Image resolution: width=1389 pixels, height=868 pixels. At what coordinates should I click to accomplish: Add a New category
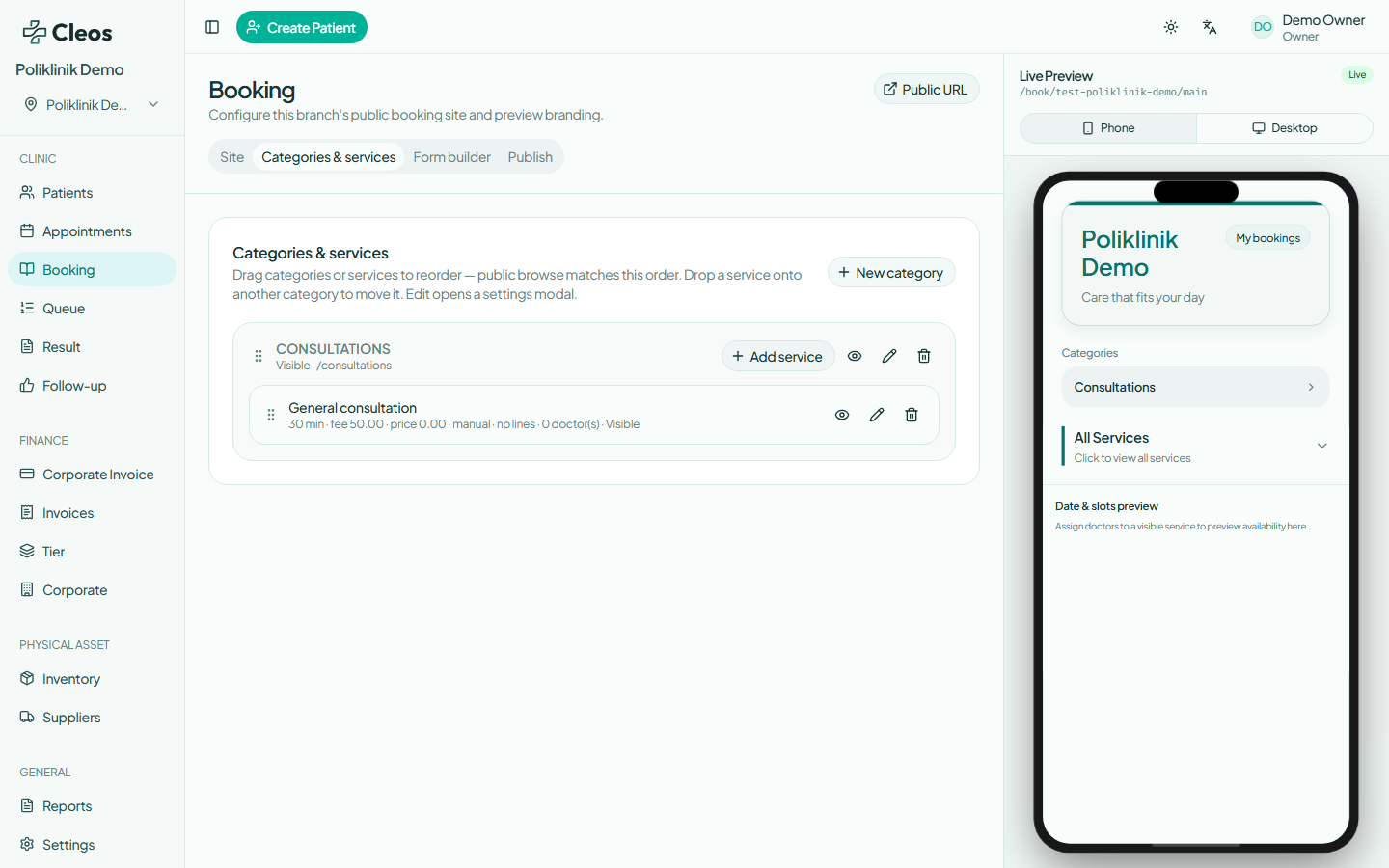(891, 272)
